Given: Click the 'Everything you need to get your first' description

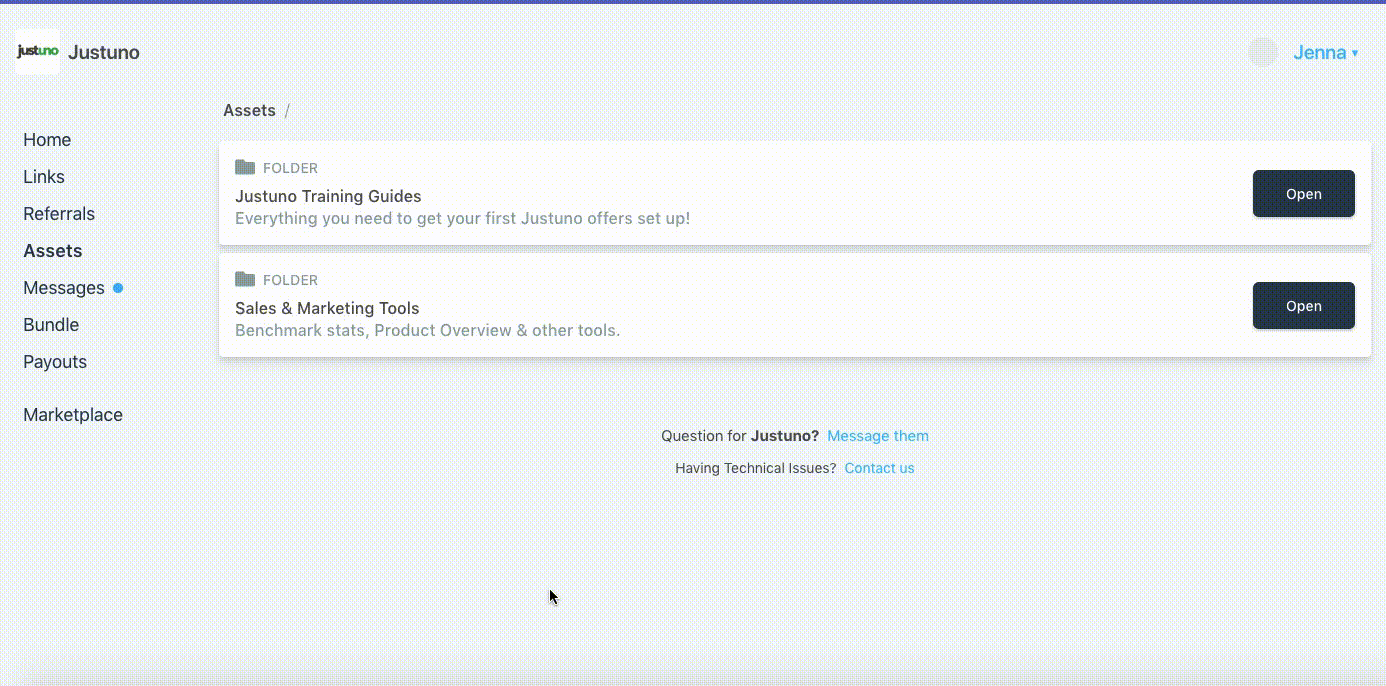Looking at the screenshot, I should click(x=462, y=218).
